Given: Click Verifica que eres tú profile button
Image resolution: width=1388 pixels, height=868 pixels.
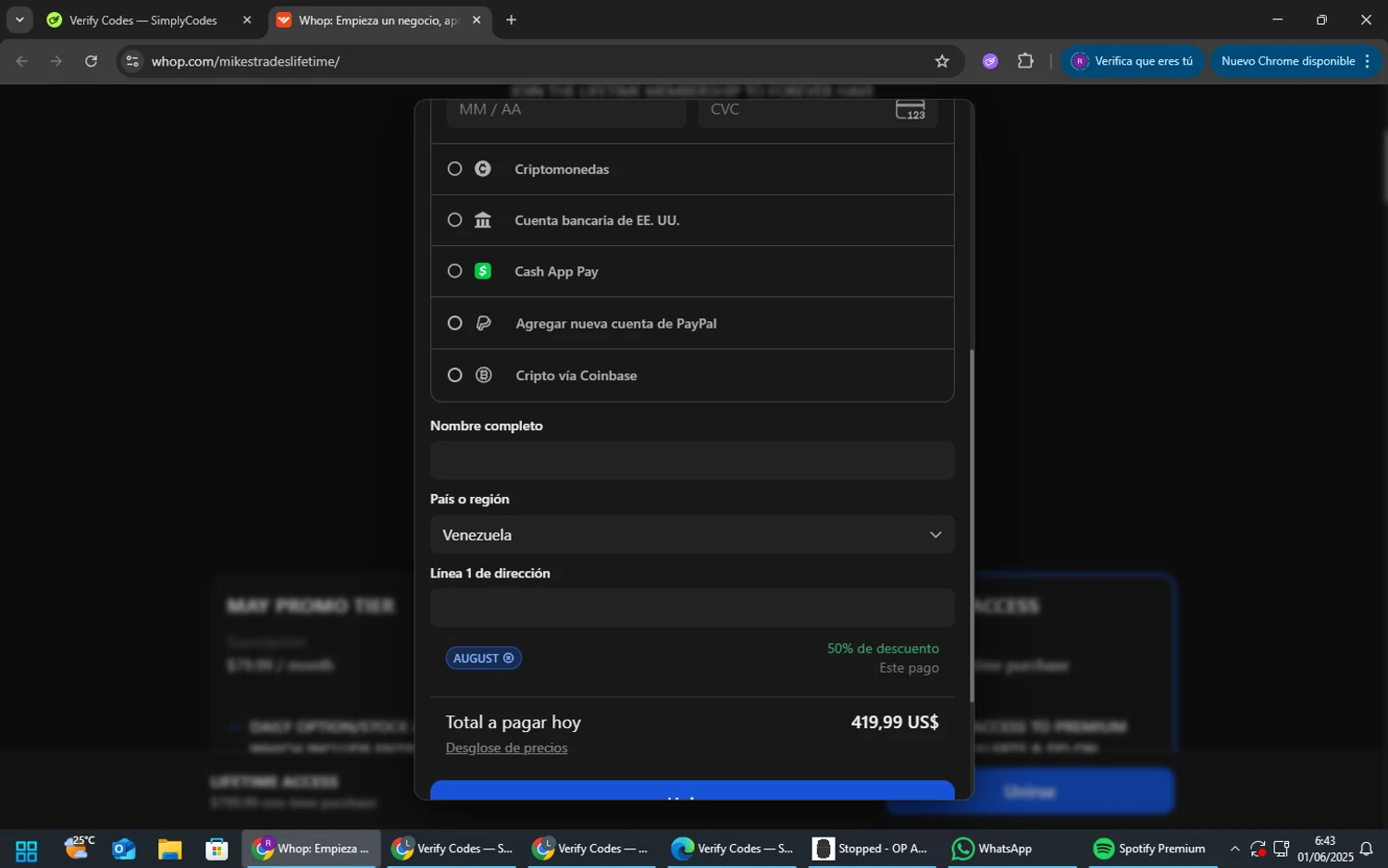Looking at the screenshot, I should 1133,61.
